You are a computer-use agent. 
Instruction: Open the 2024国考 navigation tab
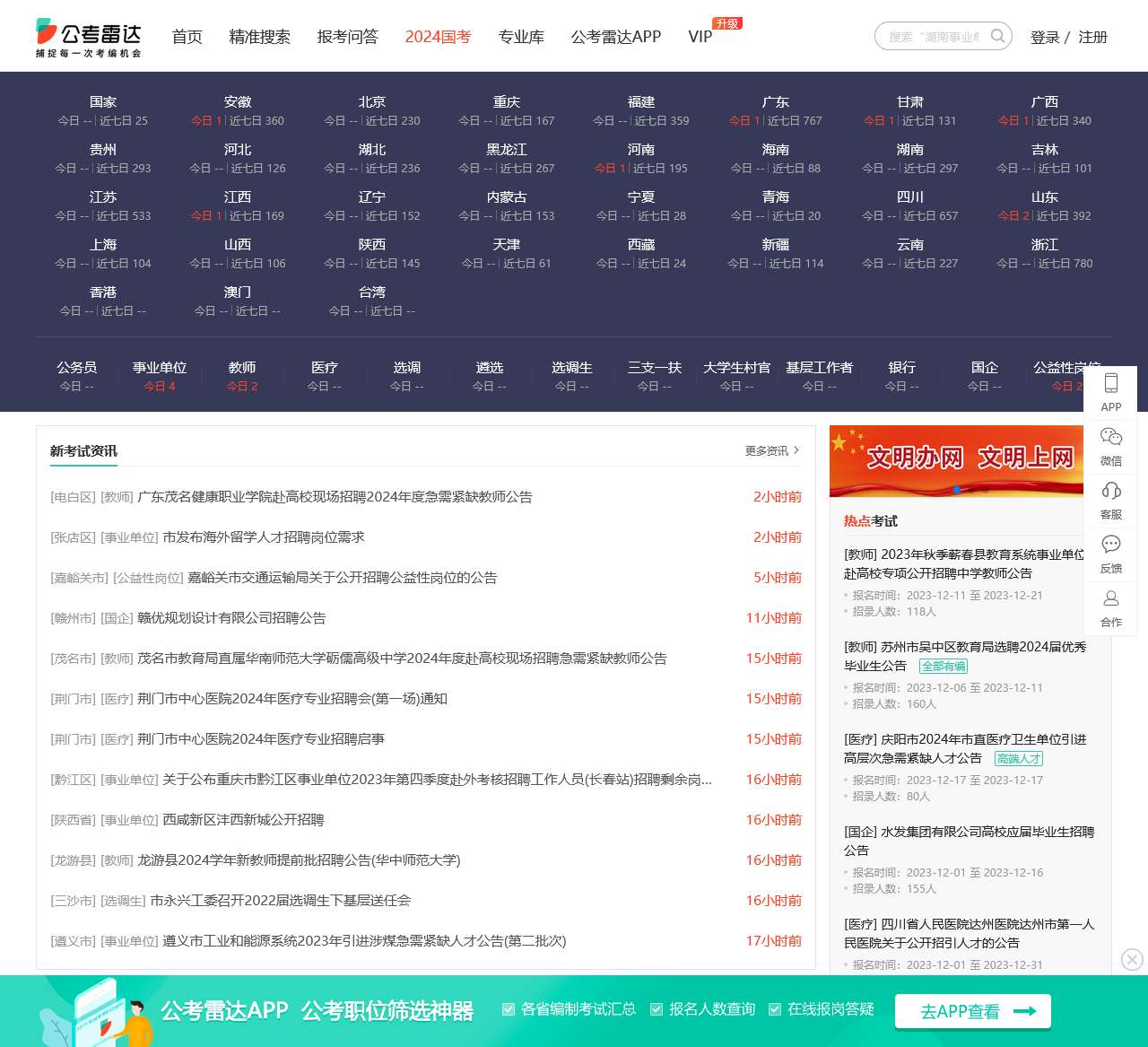438,37
